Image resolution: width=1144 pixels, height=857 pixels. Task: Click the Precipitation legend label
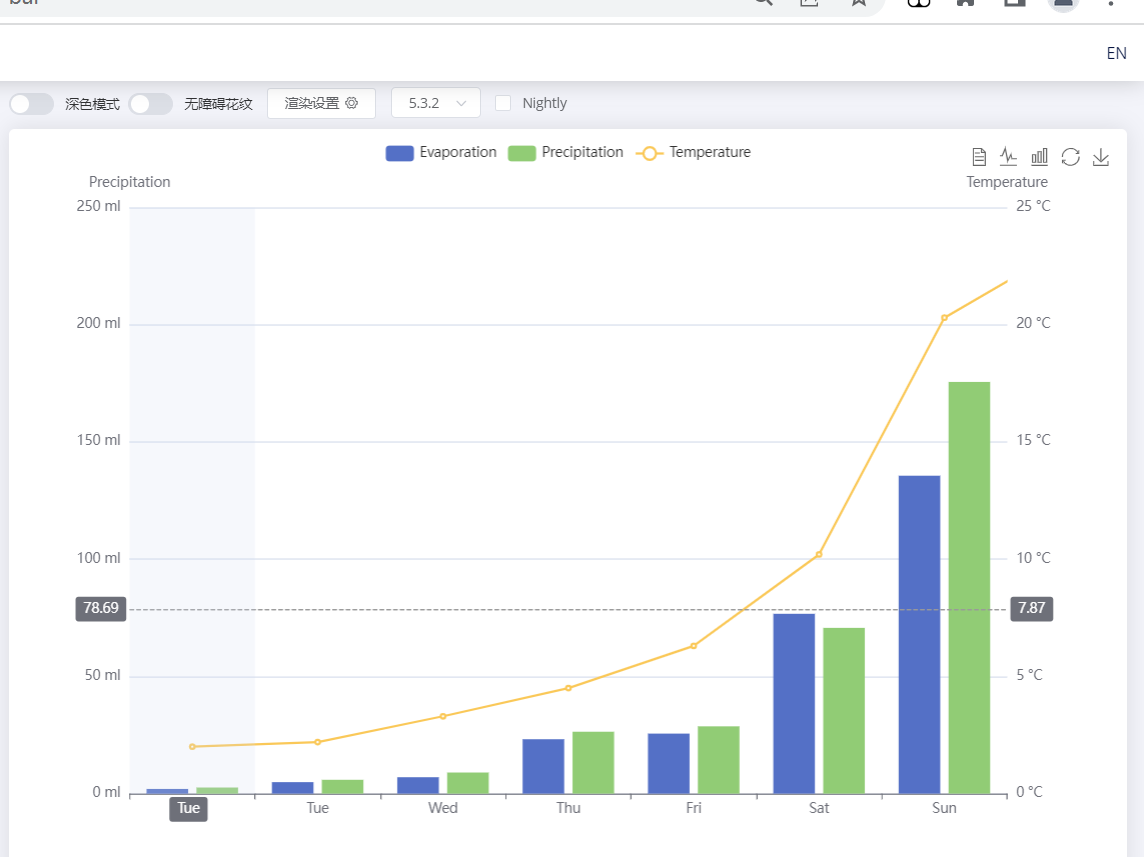click(x=582, y=153)
